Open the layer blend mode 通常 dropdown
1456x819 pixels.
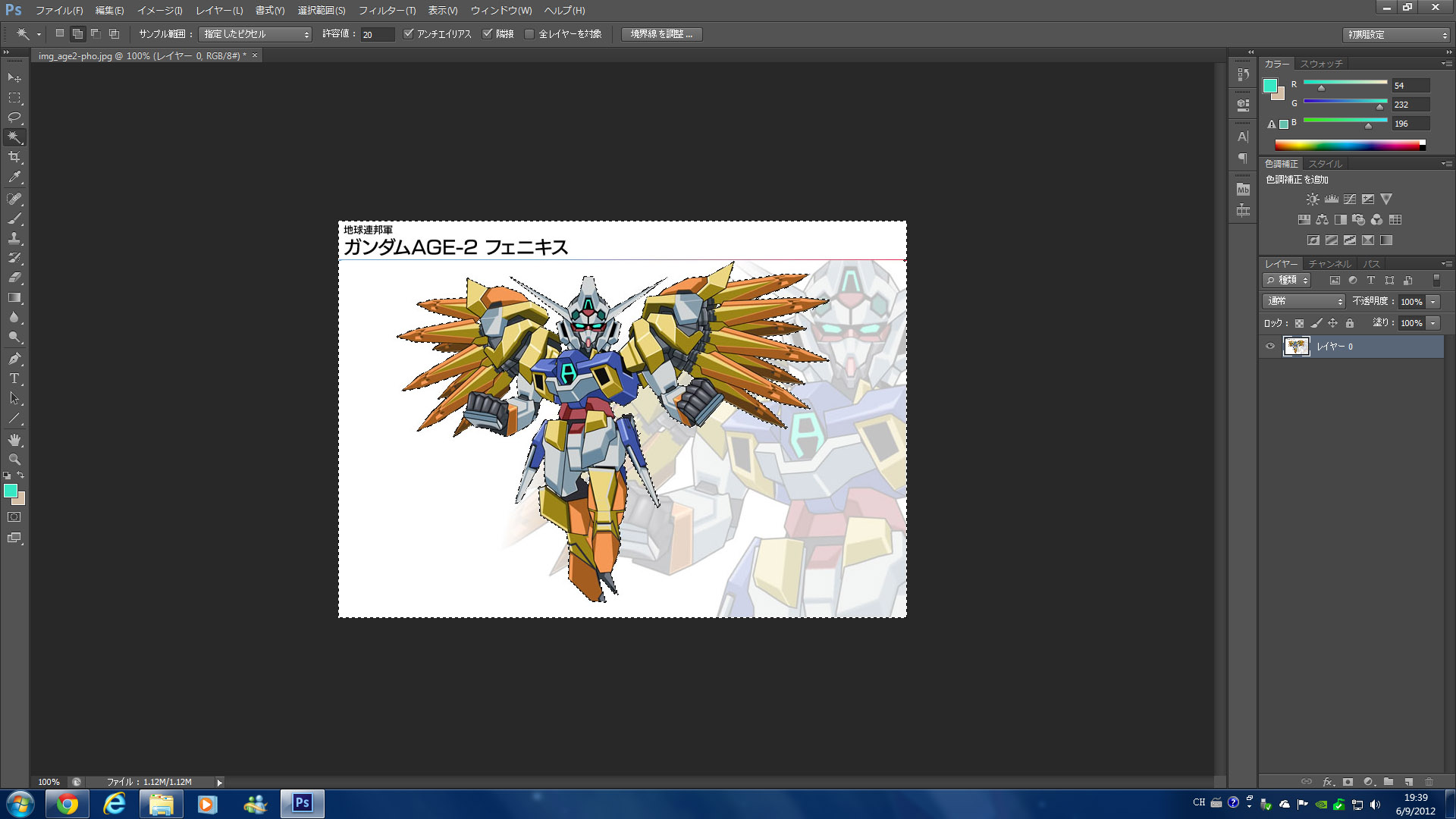pyautogui.click(x=1304, y=301)
